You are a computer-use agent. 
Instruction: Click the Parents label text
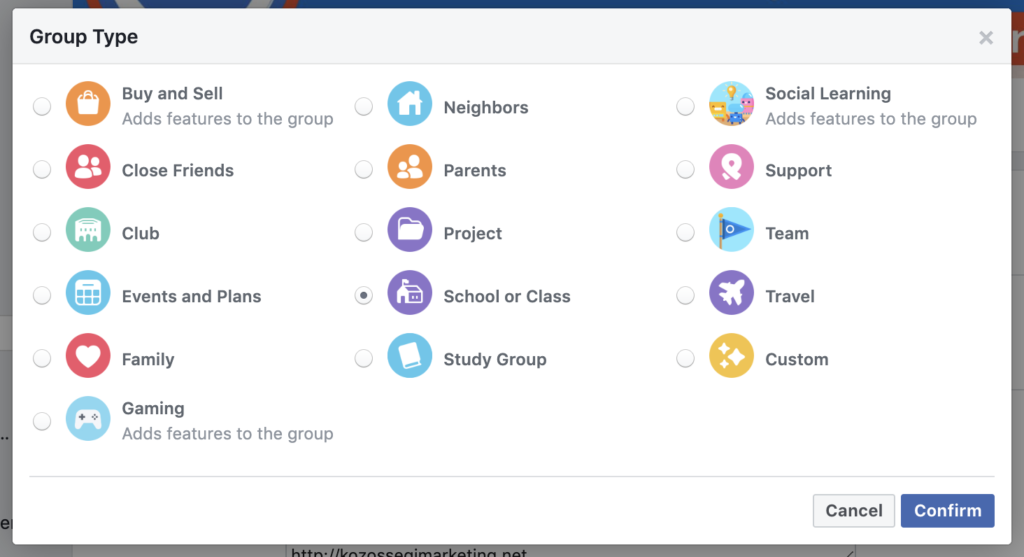[475, 170]
